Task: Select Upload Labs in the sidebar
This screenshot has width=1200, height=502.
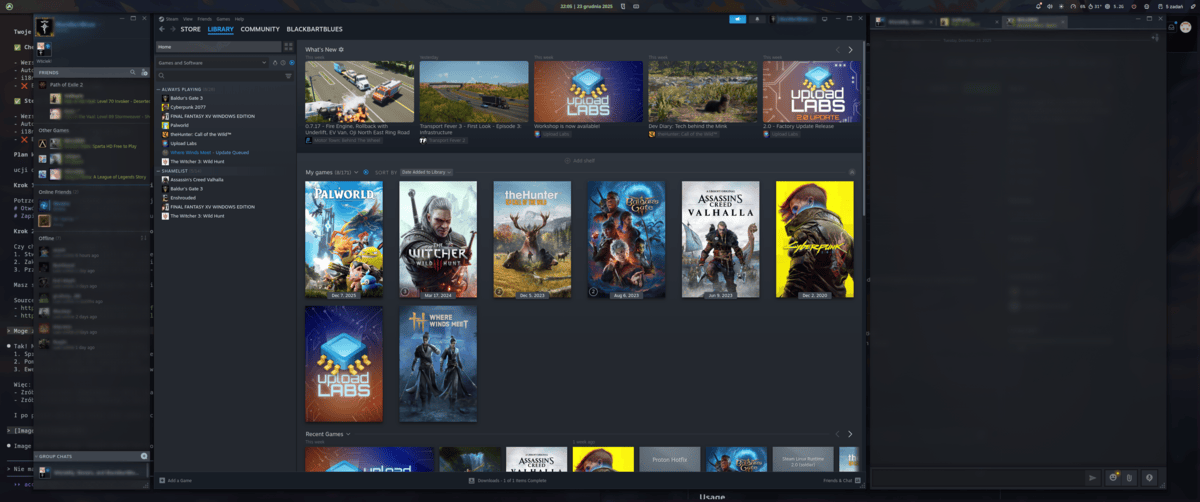Action: (x=183, y=143)
